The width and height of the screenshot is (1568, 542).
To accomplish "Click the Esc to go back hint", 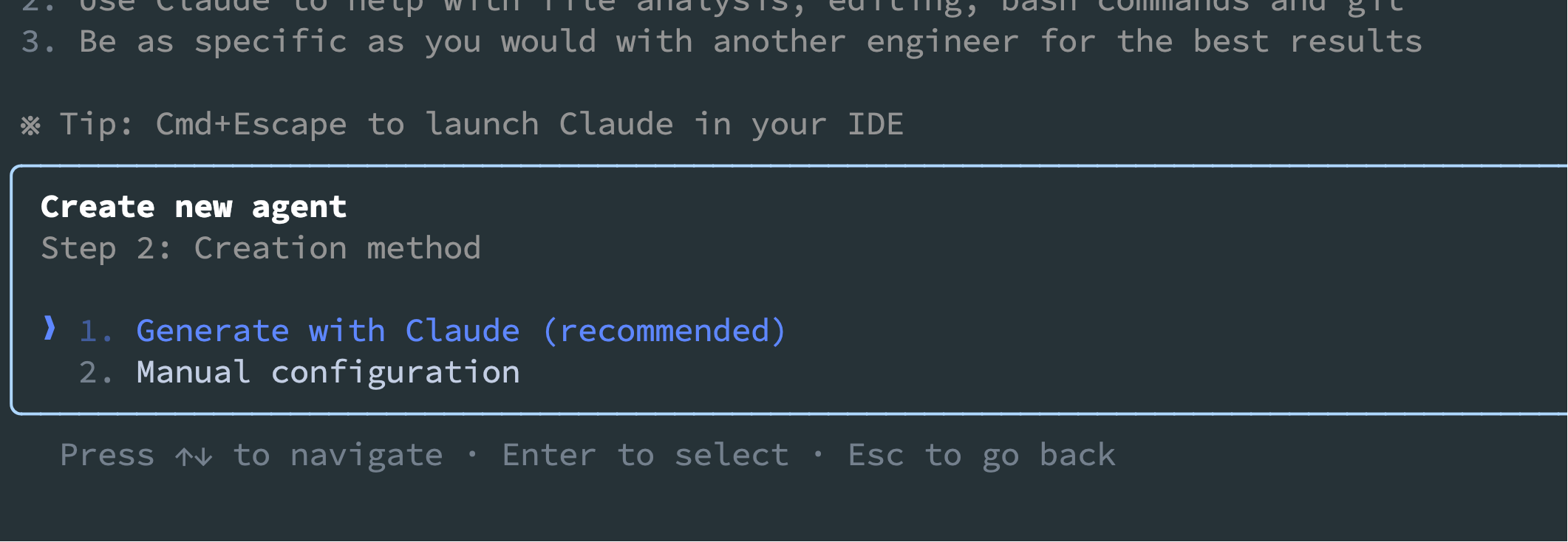I will (982, 456).
